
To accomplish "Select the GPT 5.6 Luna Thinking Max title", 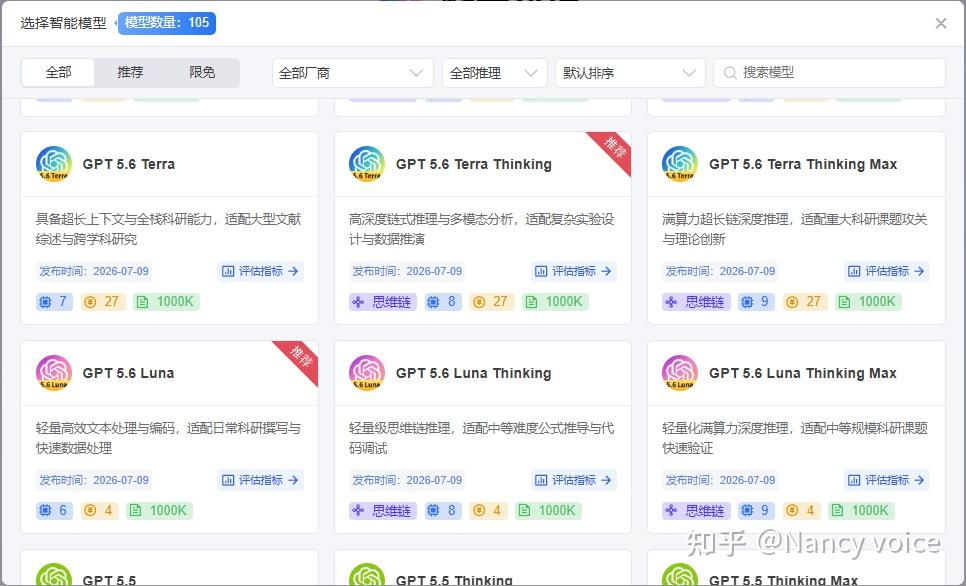I will pos(803,373).
